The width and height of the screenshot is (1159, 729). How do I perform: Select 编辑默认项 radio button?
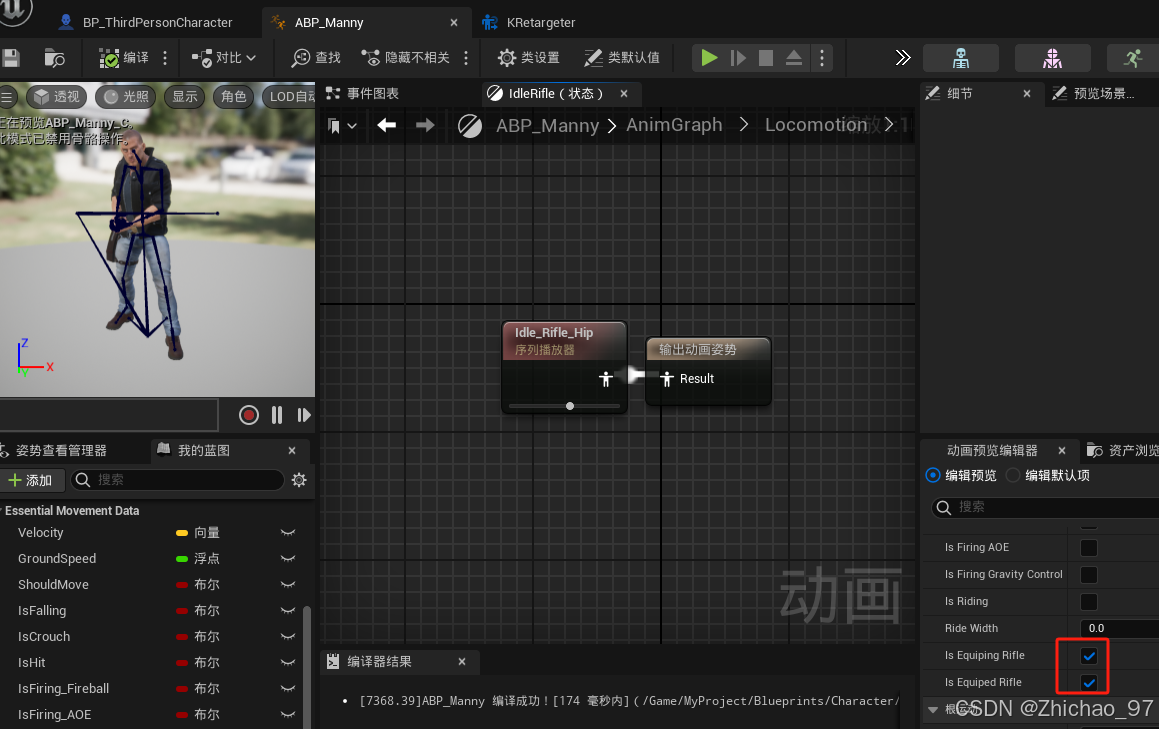pos(1013,475)
